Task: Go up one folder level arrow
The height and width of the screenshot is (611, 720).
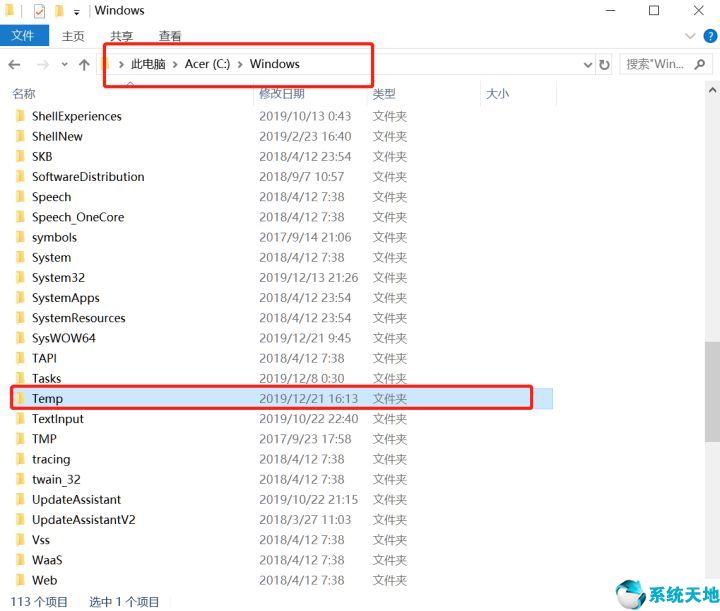Action: pyautogui.click(x=84, y=64)
